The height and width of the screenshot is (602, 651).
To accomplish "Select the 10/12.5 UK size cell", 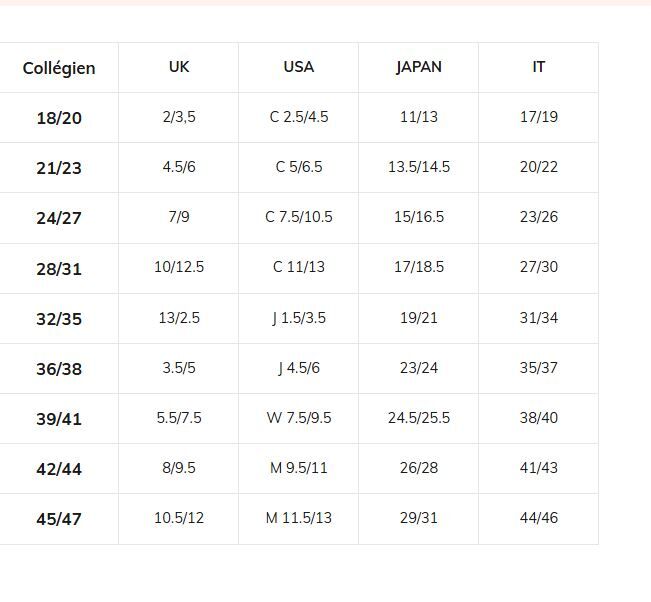I will click(179, 267).
